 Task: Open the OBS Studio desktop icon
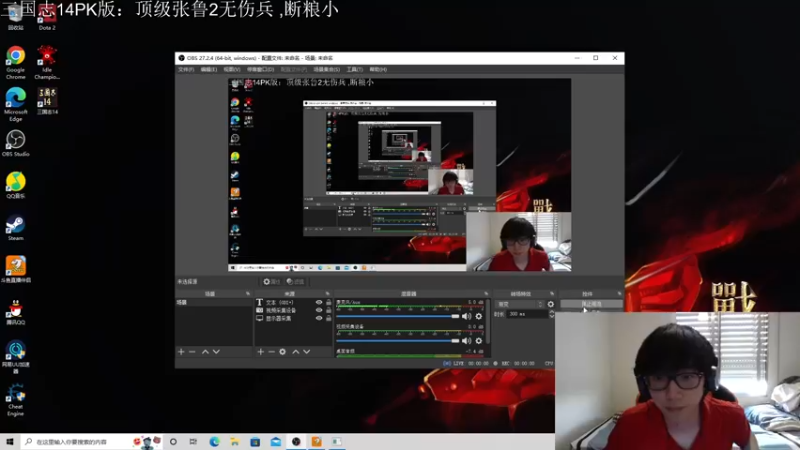pyautogui.click(x=15, y=143)
